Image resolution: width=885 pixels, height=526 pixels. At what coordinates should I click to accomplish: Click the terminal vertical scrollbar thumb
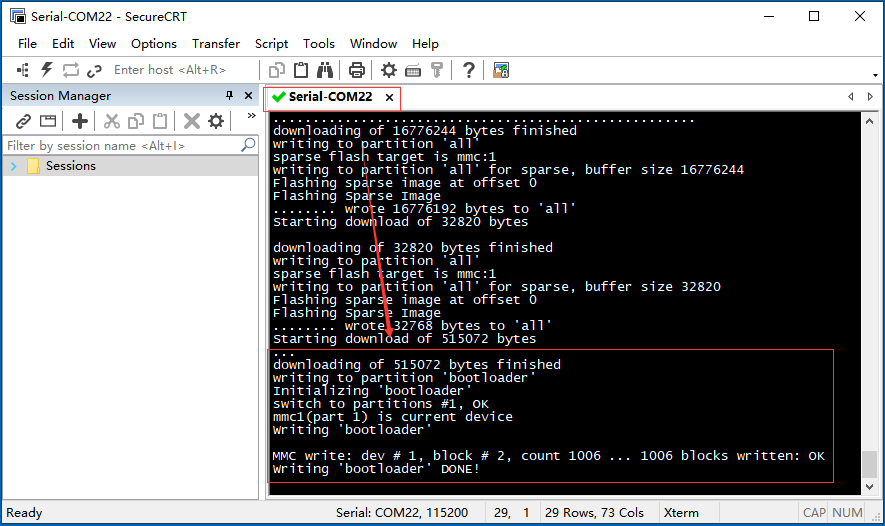pyautogui.click(x=869, y=464)
